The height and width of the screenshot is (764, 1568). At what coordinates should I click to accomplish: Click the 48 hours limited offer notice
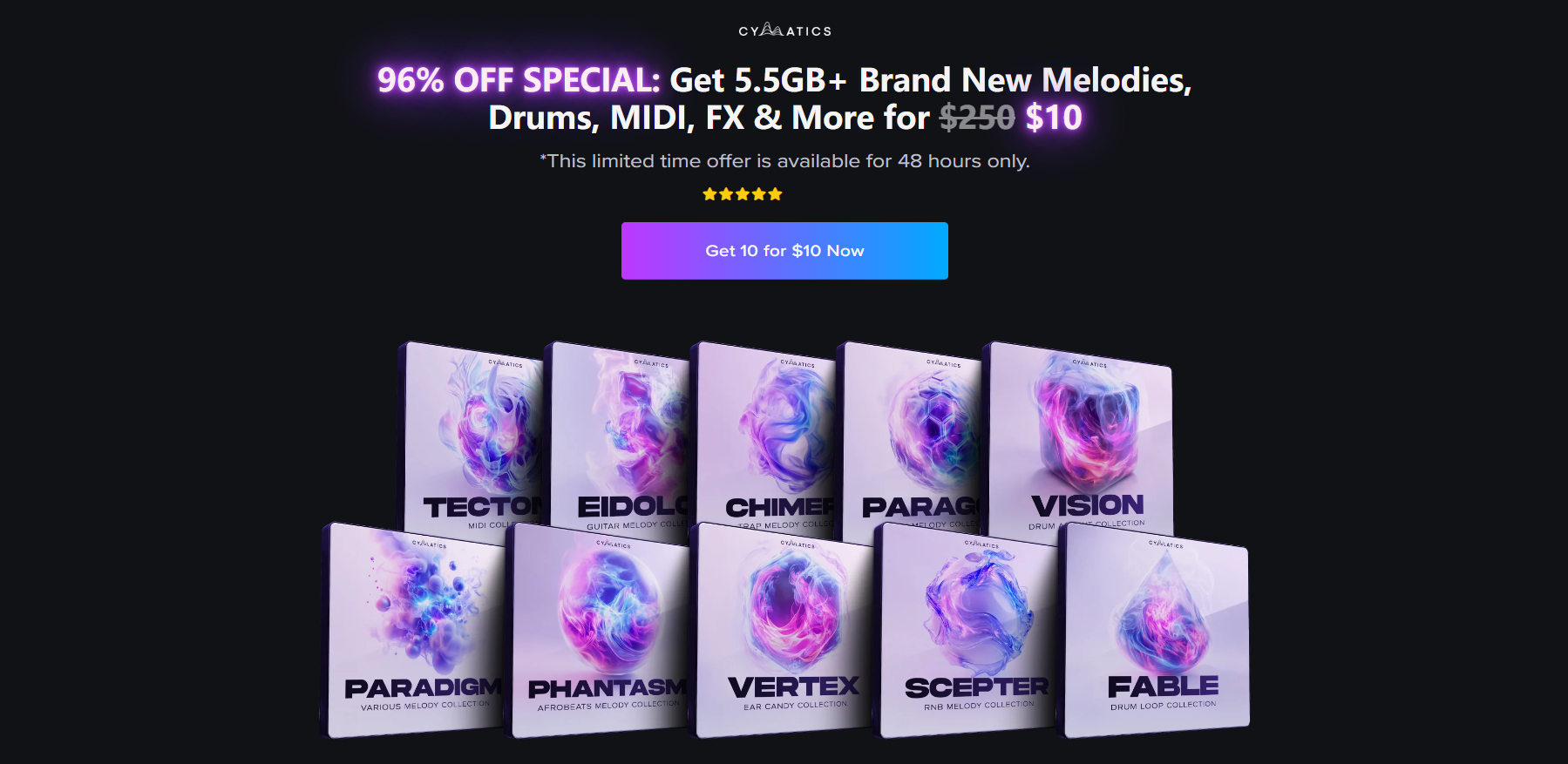click(784, 161)
